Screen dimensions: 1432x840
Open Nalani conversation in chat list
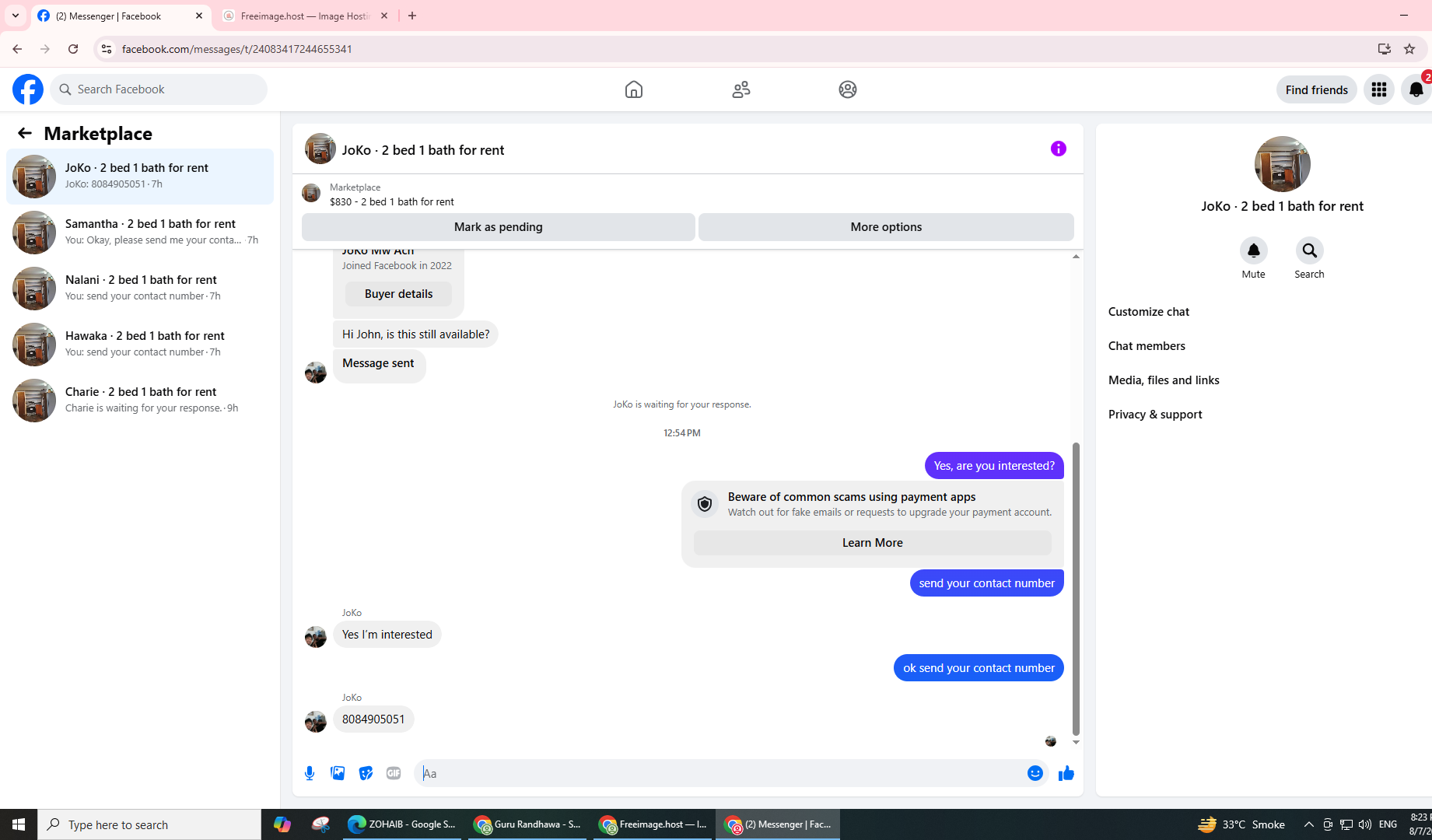[140, 289]
